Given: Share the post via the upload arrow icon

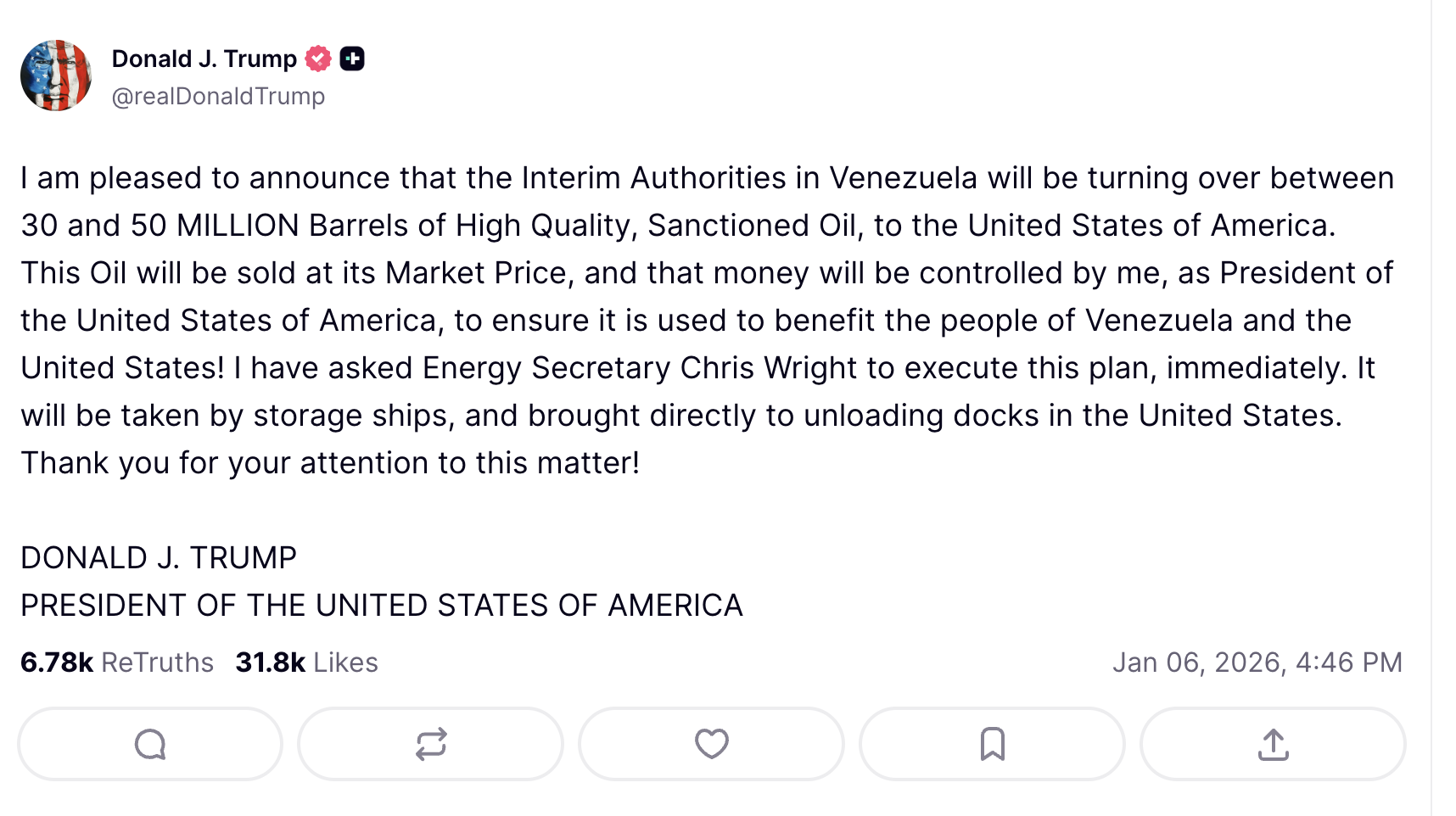Looking at the screenshot, I should (1273, 744).
